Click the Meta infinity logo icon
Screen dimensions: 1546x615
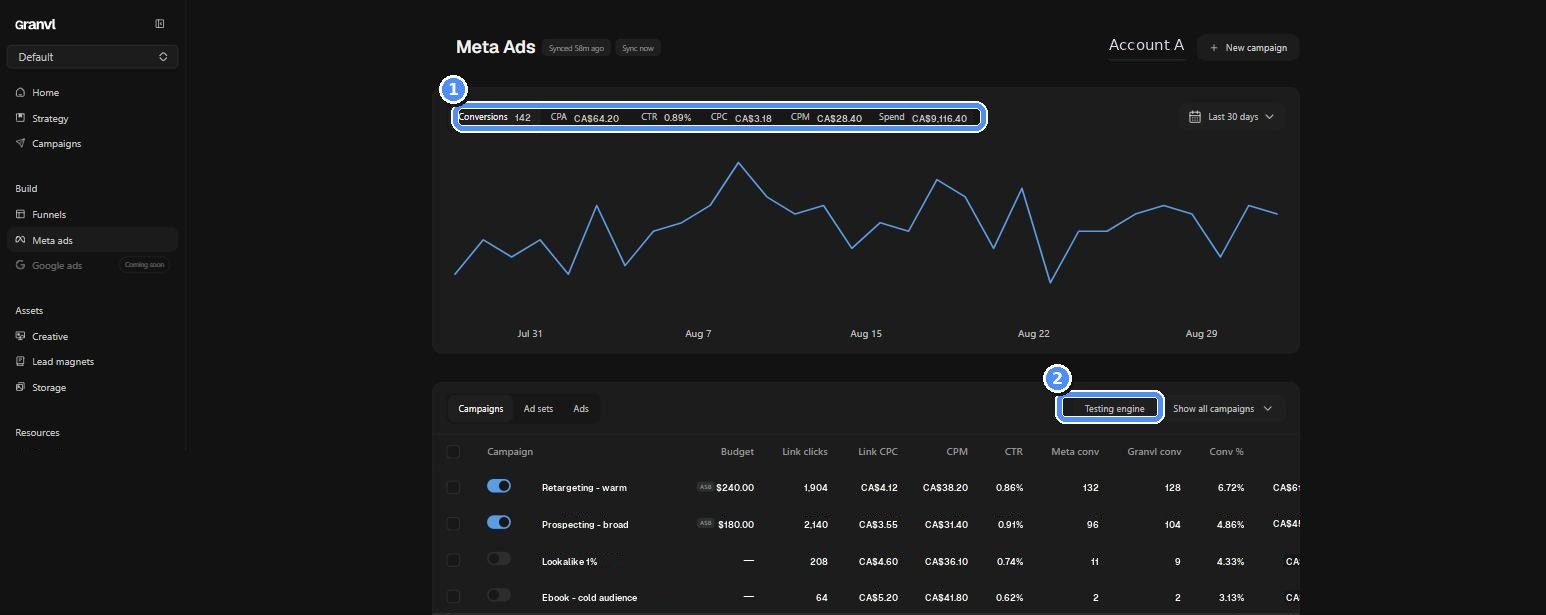click(20, 240)
